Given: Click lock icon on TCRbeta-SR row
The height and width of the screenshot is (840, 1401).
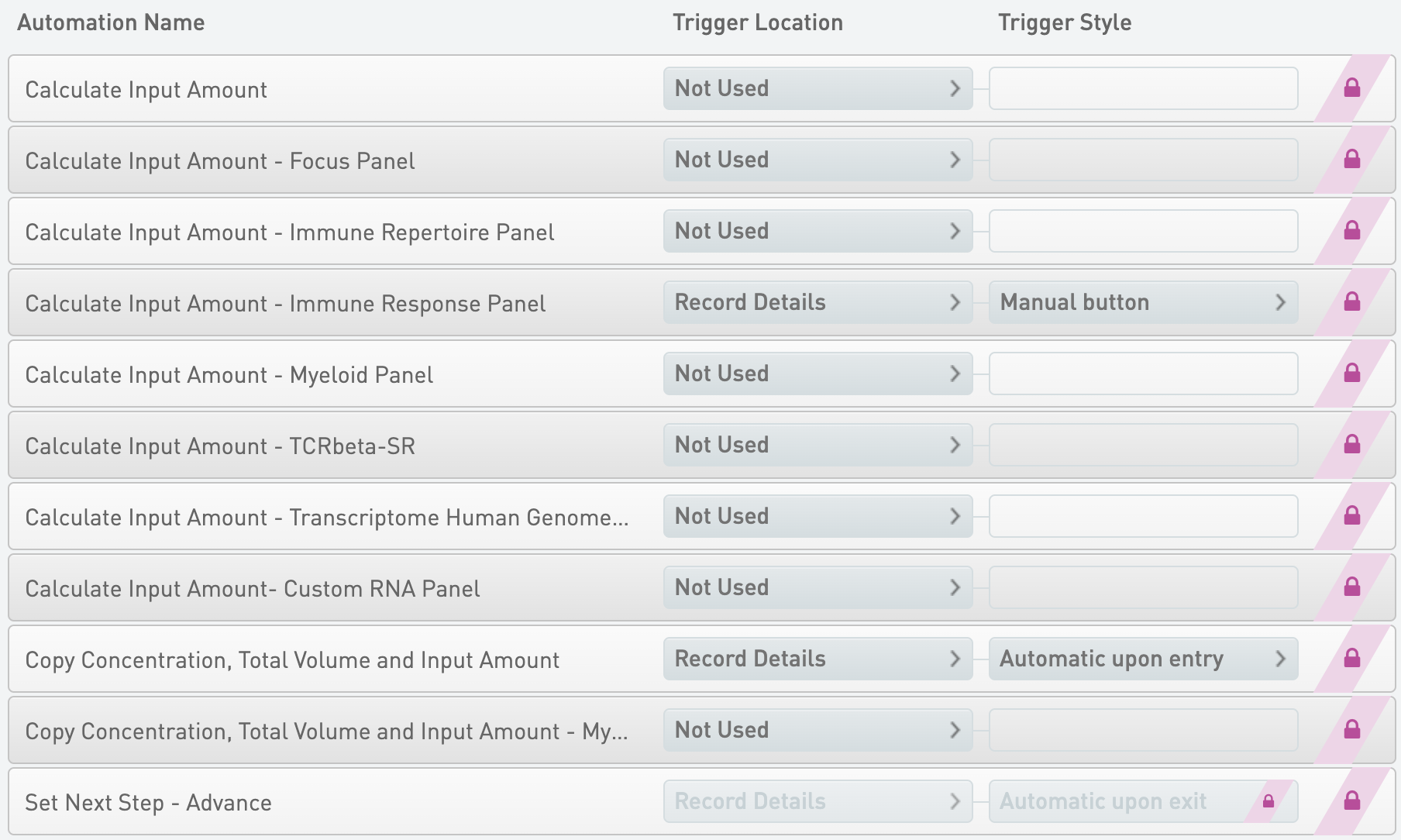Looking at the screenshot, I should [x=1352, y=445].
